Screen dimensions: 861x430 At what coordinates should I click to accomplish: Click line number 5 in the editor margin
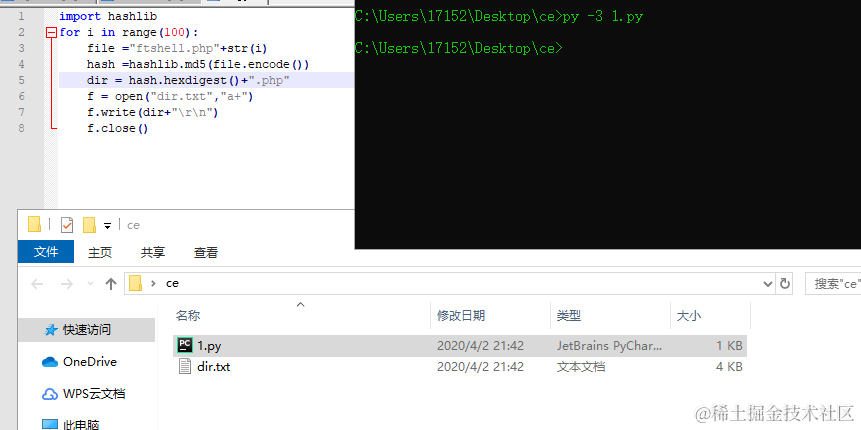click(x=21, y=80)
